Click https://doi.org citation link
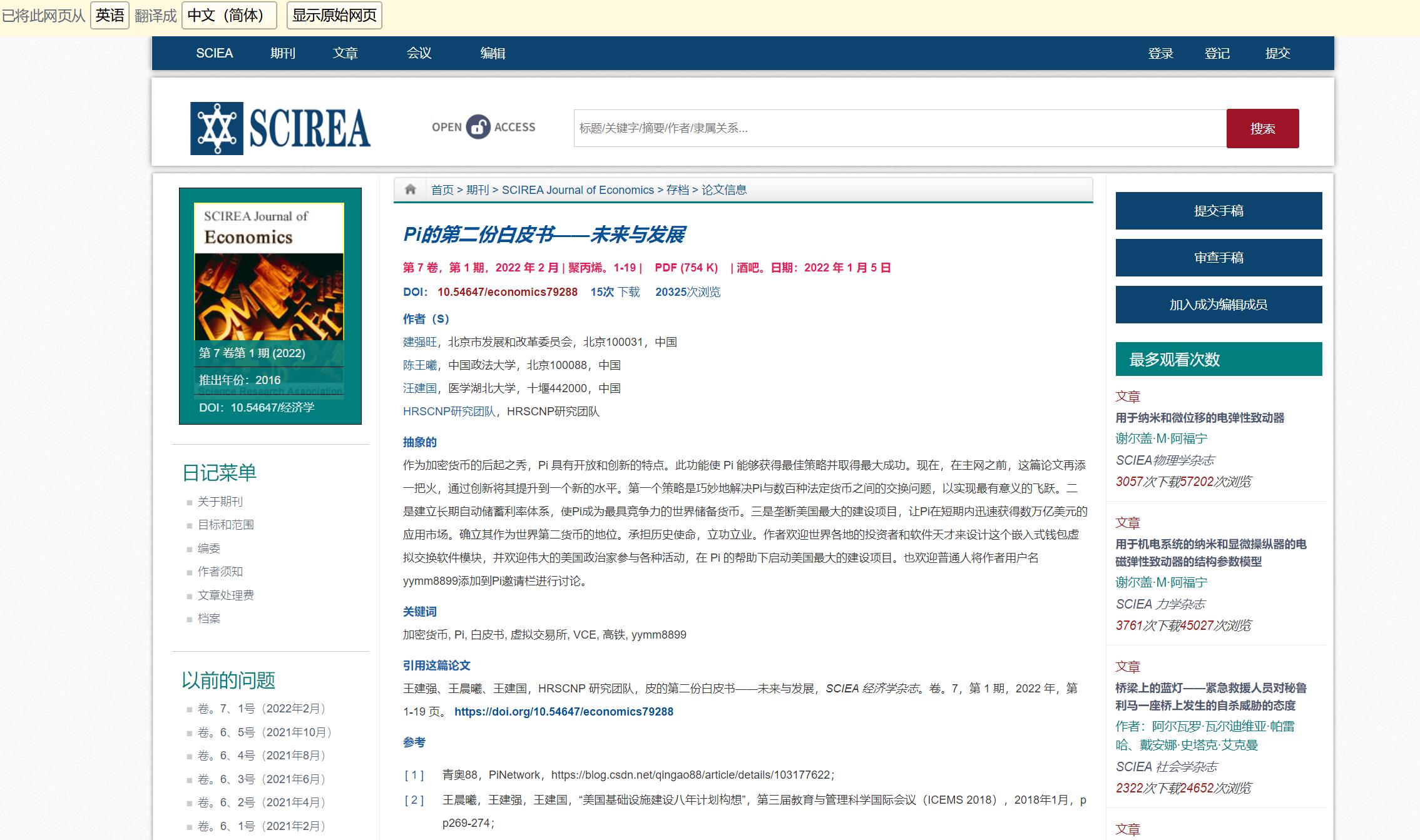1420x840 pixels. click(564, 712)
